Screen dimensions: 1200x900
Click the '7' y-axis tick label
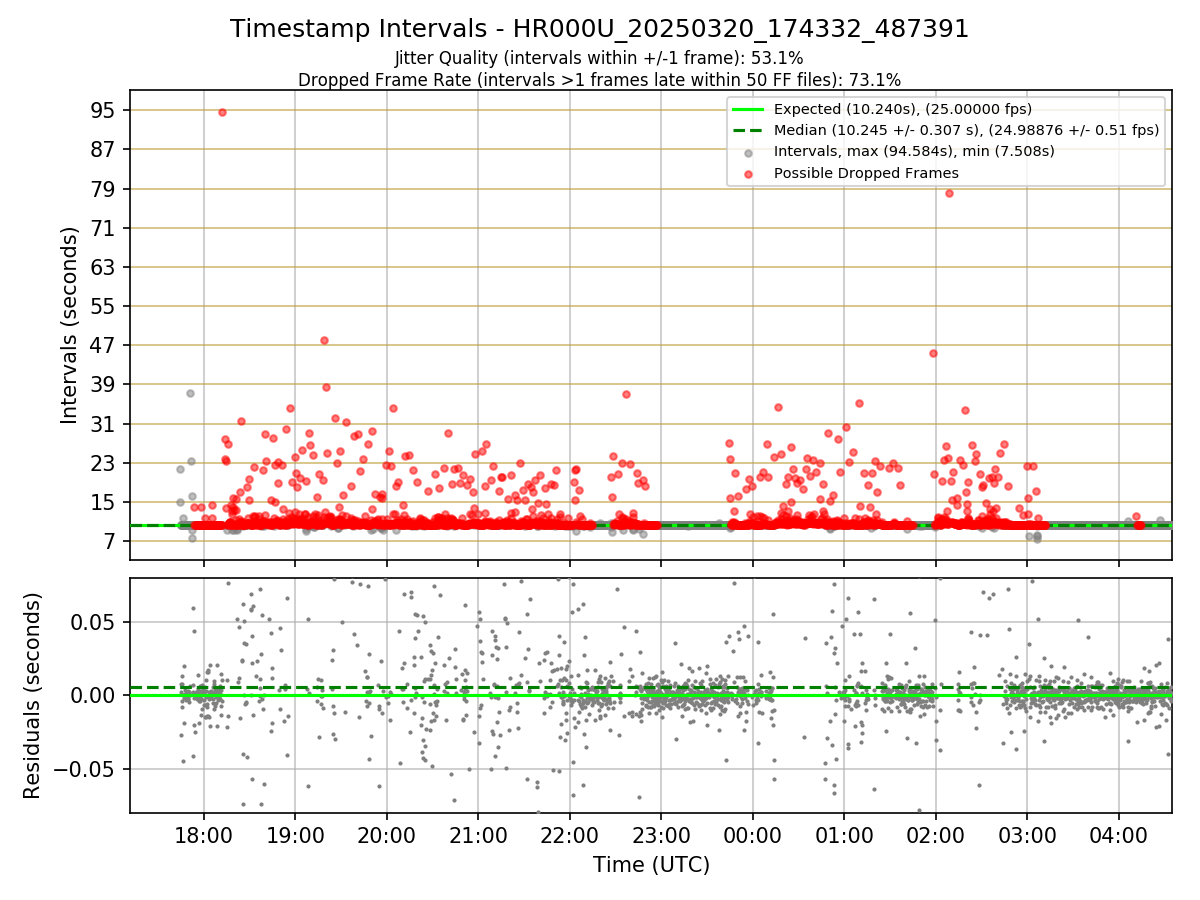pyautogui.click(x=111, y=542)
